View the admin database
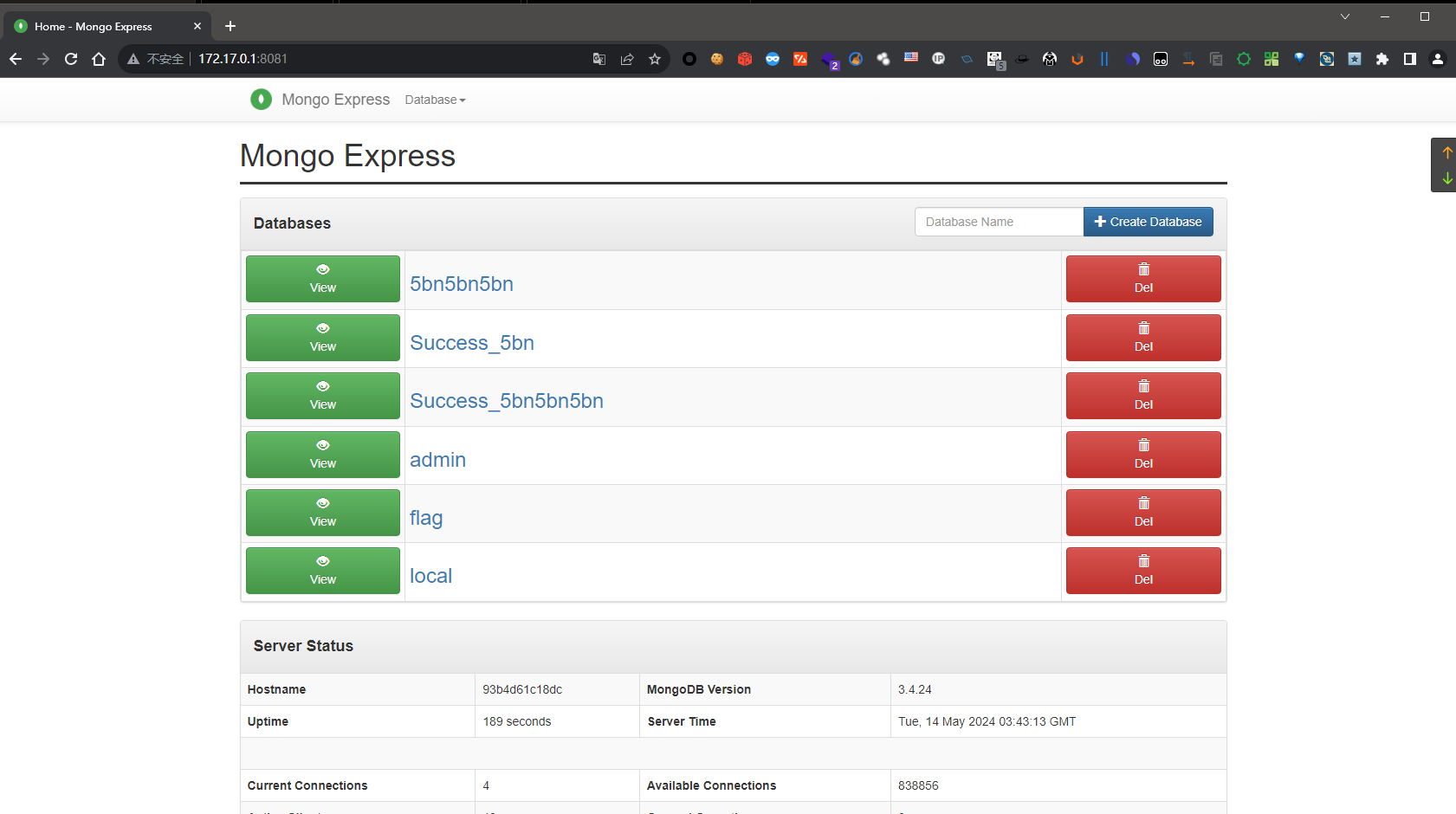This screenshot has width=1456, height=814. (323, 455)
